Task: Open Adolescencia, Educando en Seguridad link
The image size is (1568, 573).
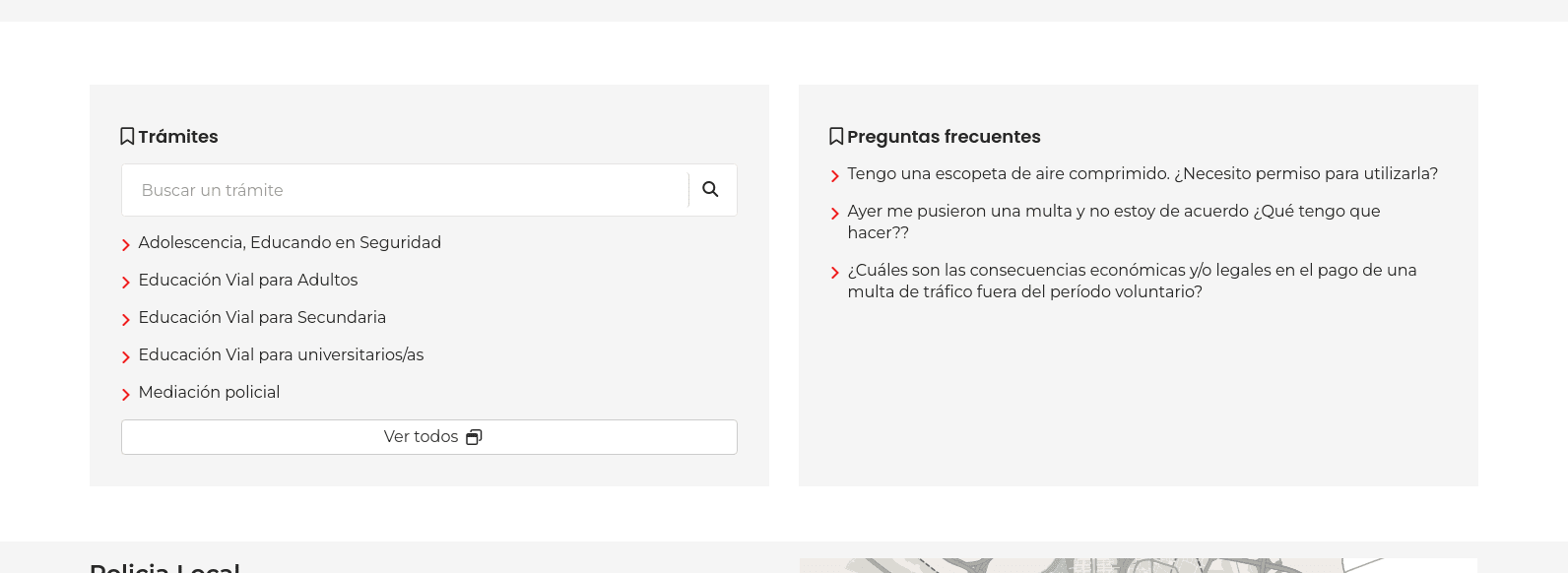Action: click(x=290, y=242)
